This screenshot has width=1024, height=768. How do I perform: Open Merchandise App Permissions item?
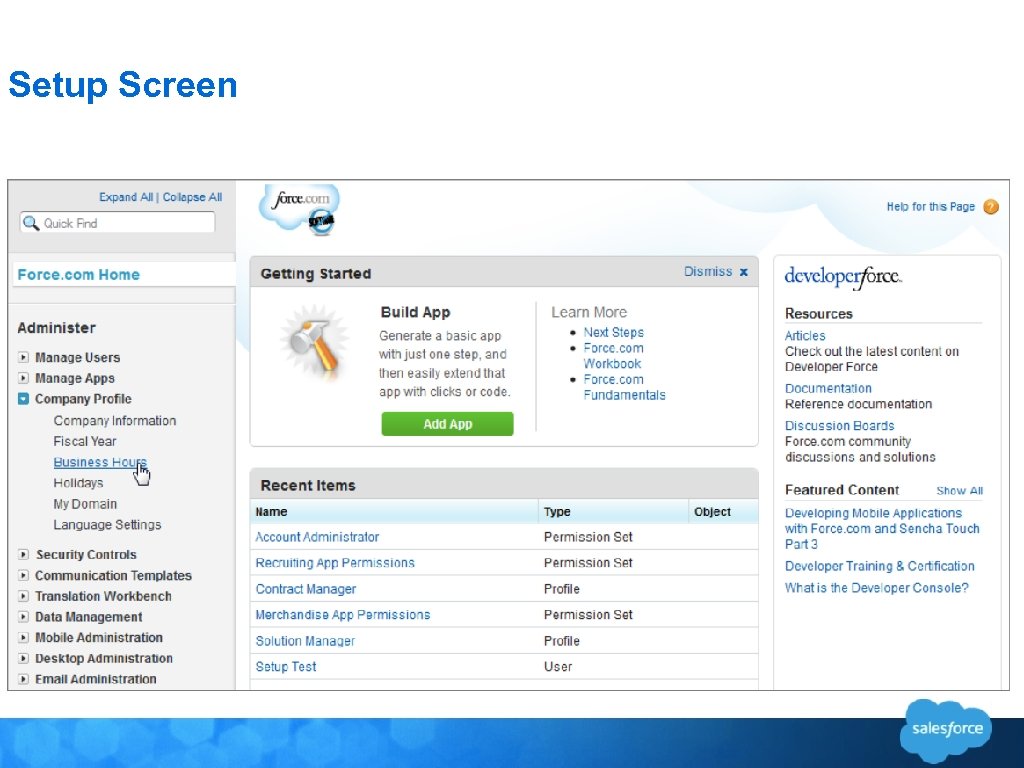[x=343, y=615]
